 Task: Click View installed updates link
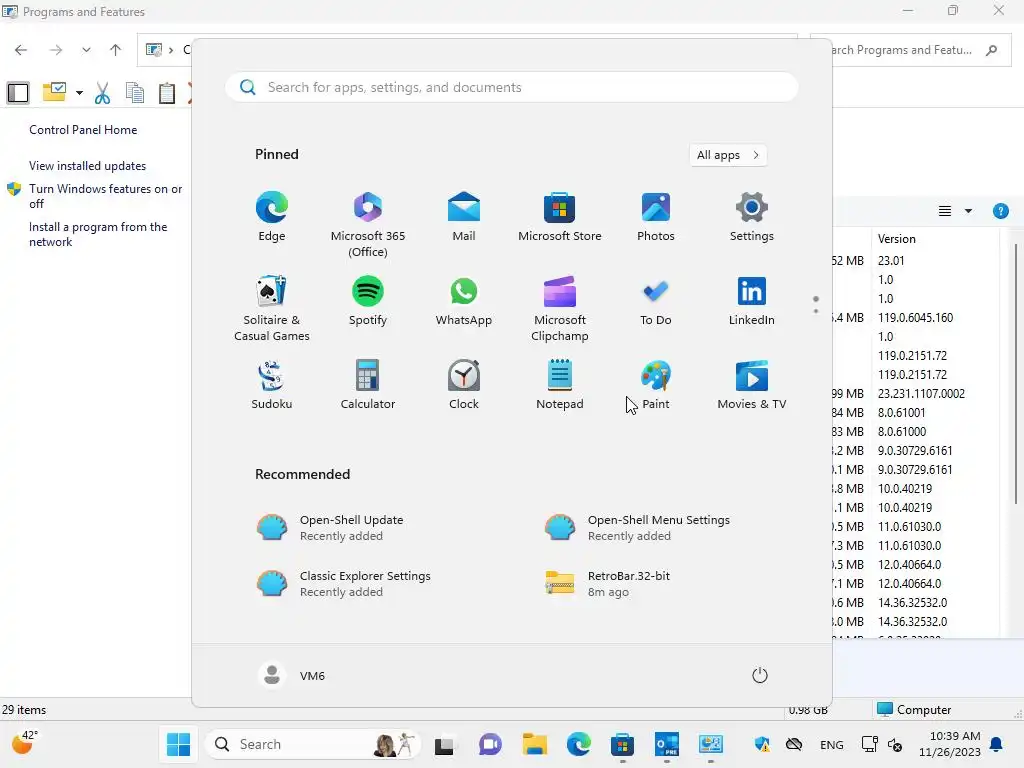click(88, 166)
